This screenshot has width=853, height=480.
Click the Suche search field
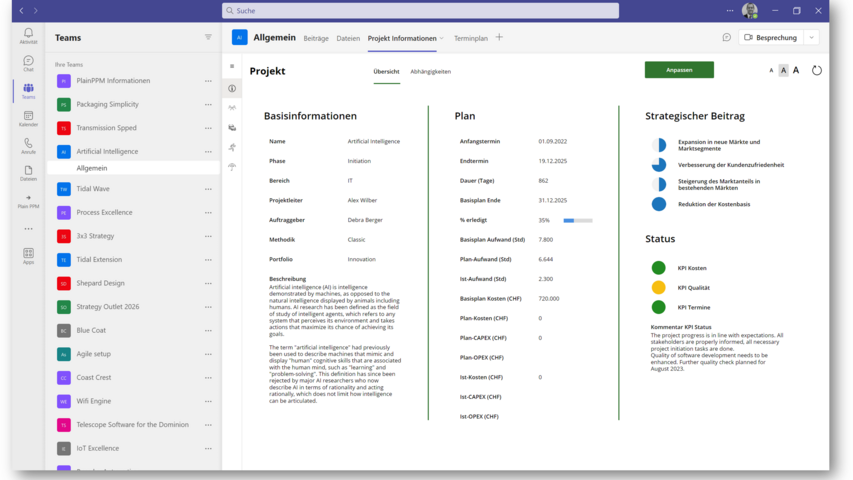(420, 10)
